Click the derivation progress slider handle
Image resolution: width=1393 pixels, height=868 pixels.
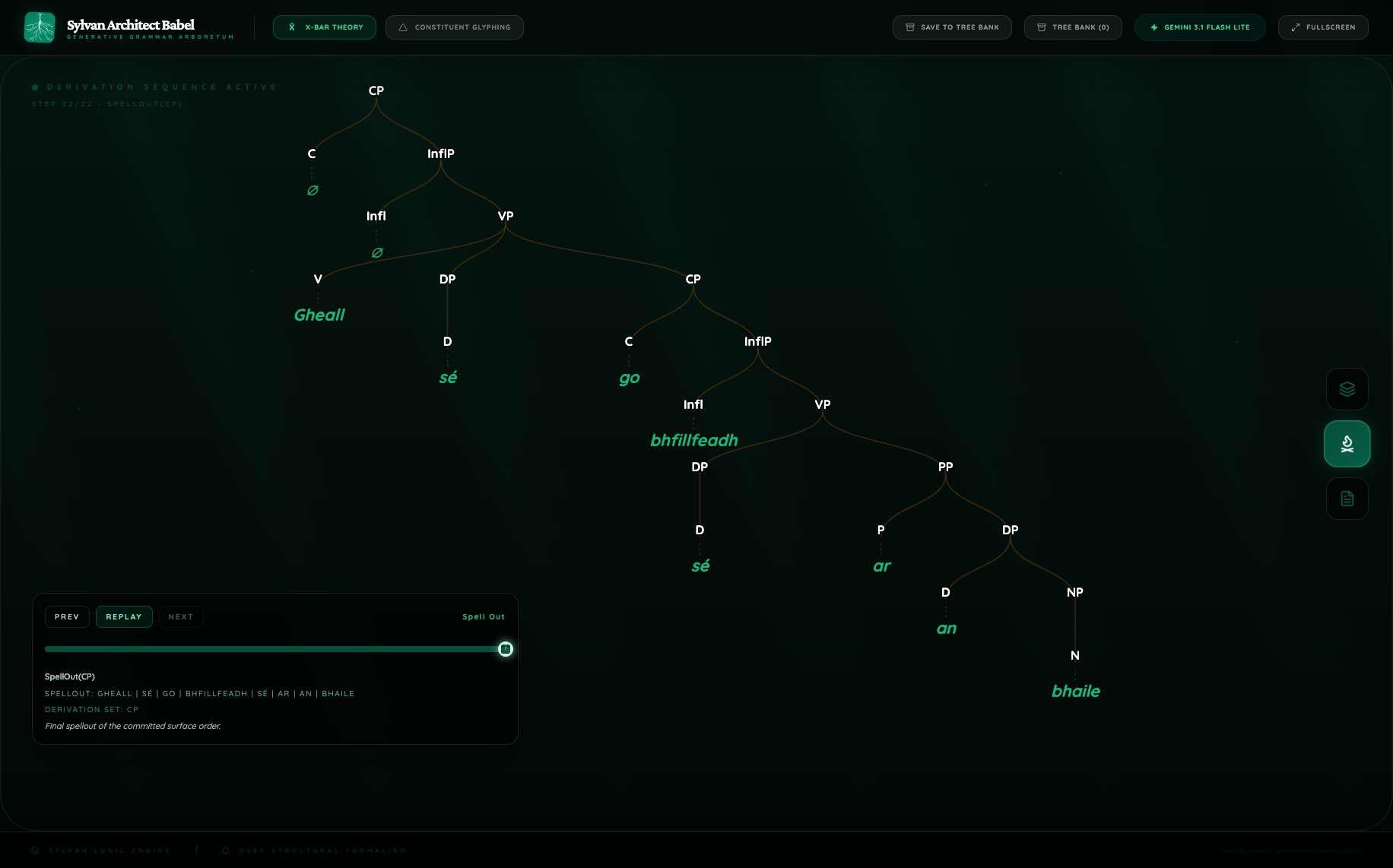(x=506, y=649)
